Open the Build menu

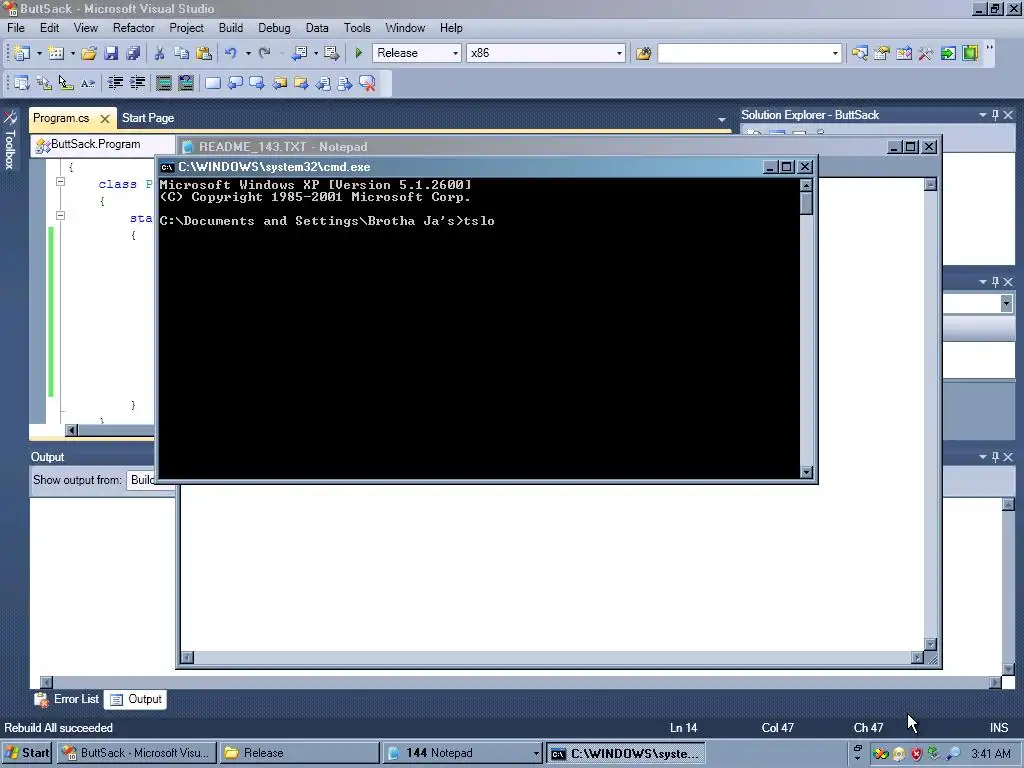point(231,27)
